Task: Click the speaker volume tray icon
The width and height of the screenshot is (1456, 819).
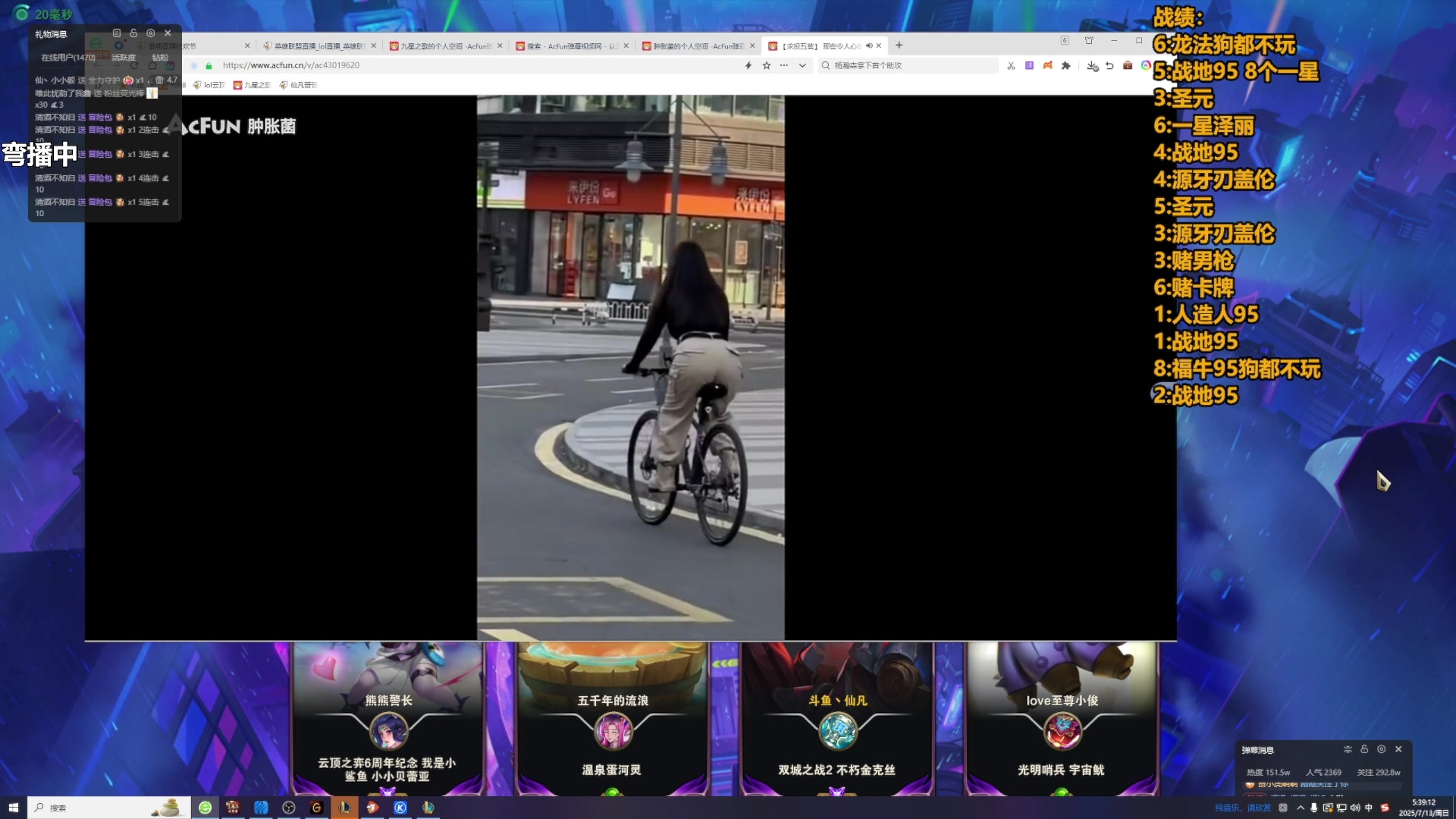Action: 1355,808
